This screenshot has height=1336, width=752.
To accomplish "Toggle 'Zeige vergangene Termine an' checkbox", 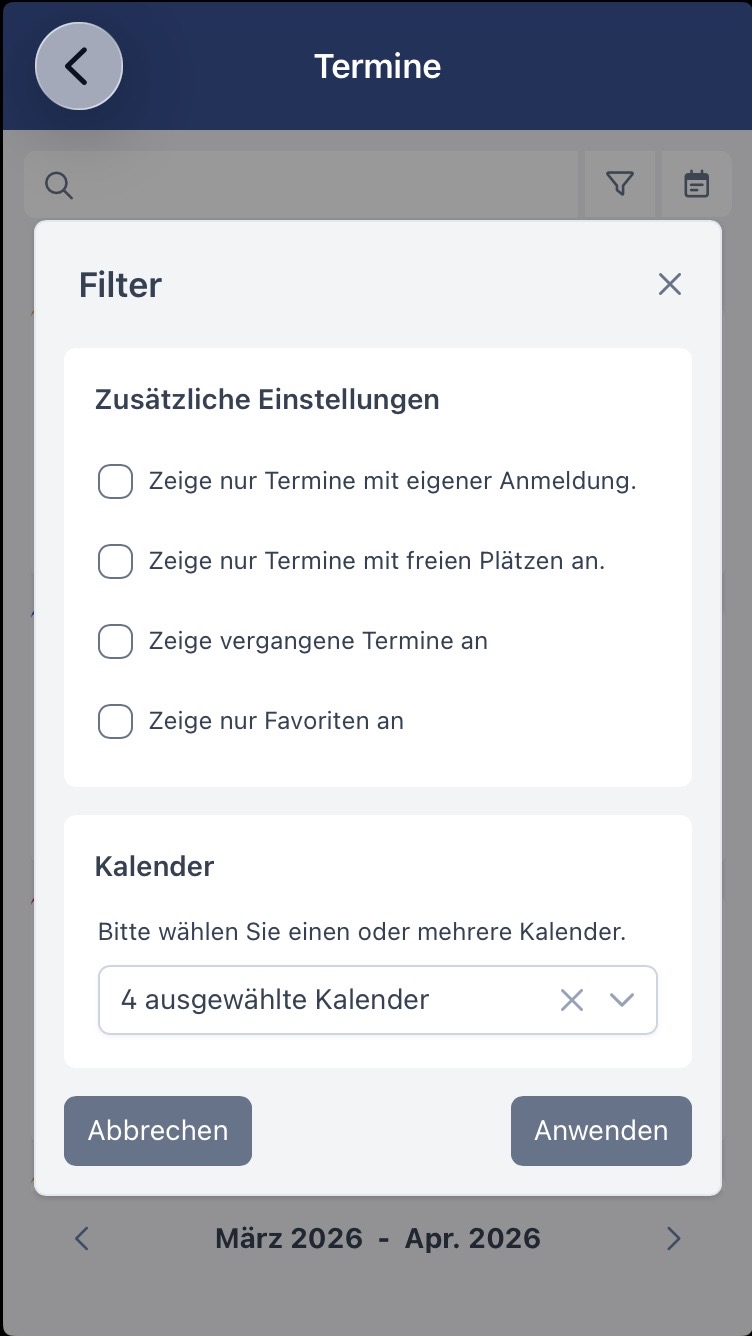I will pos(115,641).
